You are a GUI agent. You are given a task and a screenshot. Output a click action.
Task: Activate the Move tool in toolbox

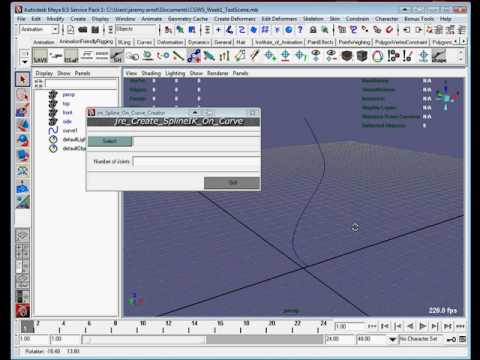22,125
